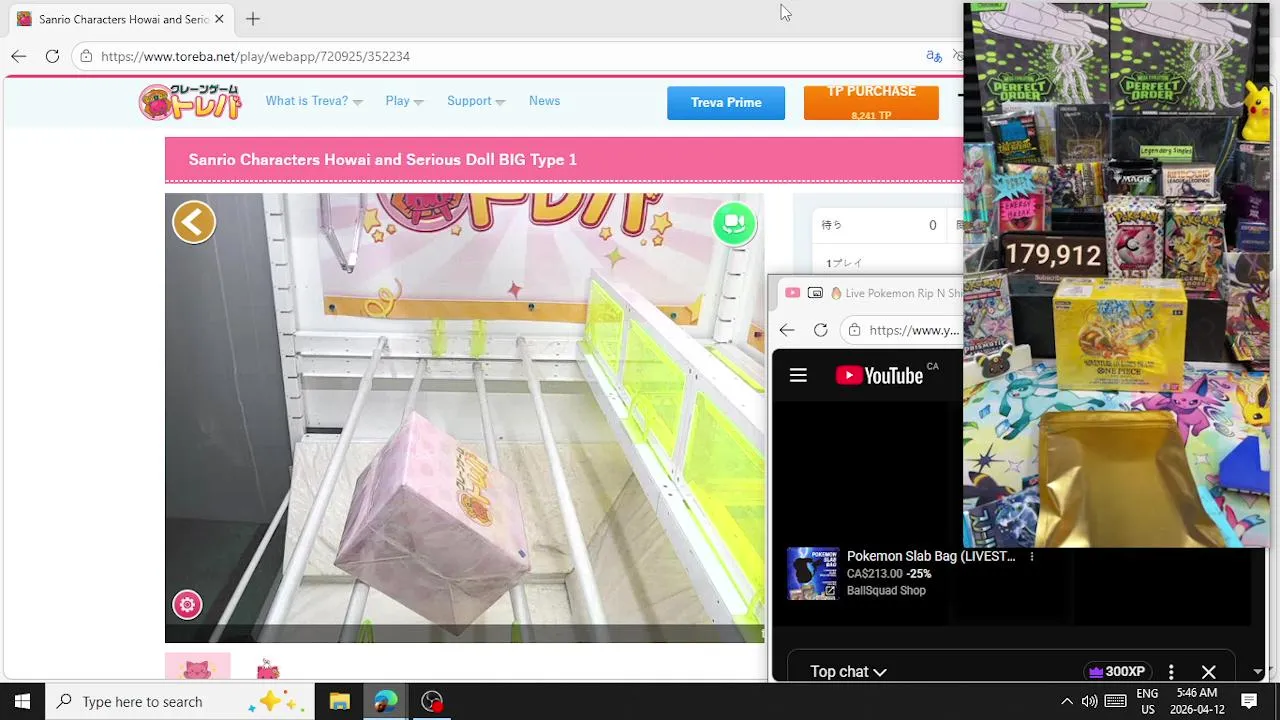This screenshot has height=720, width=1280.
Task: Click the Treva Prime button
Action: point(726,103)
